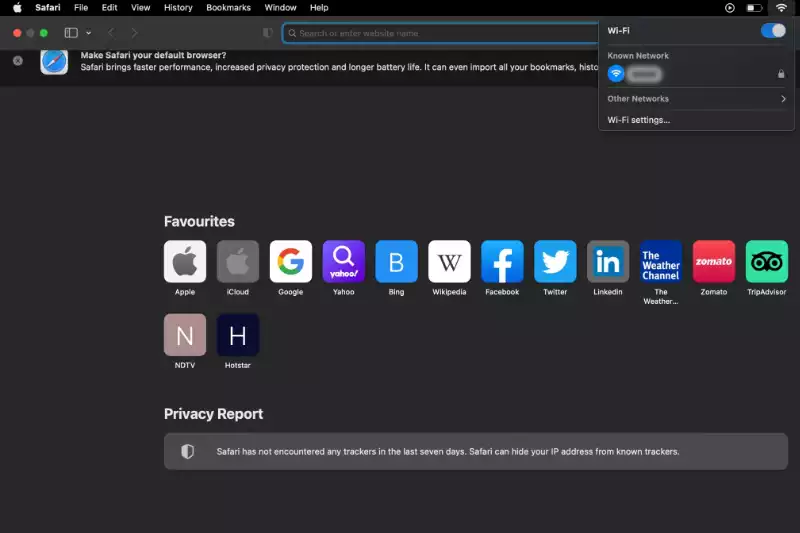The height and width of the screenshot is (533, 800).
Task: Open the File menu
Action: 81,8
